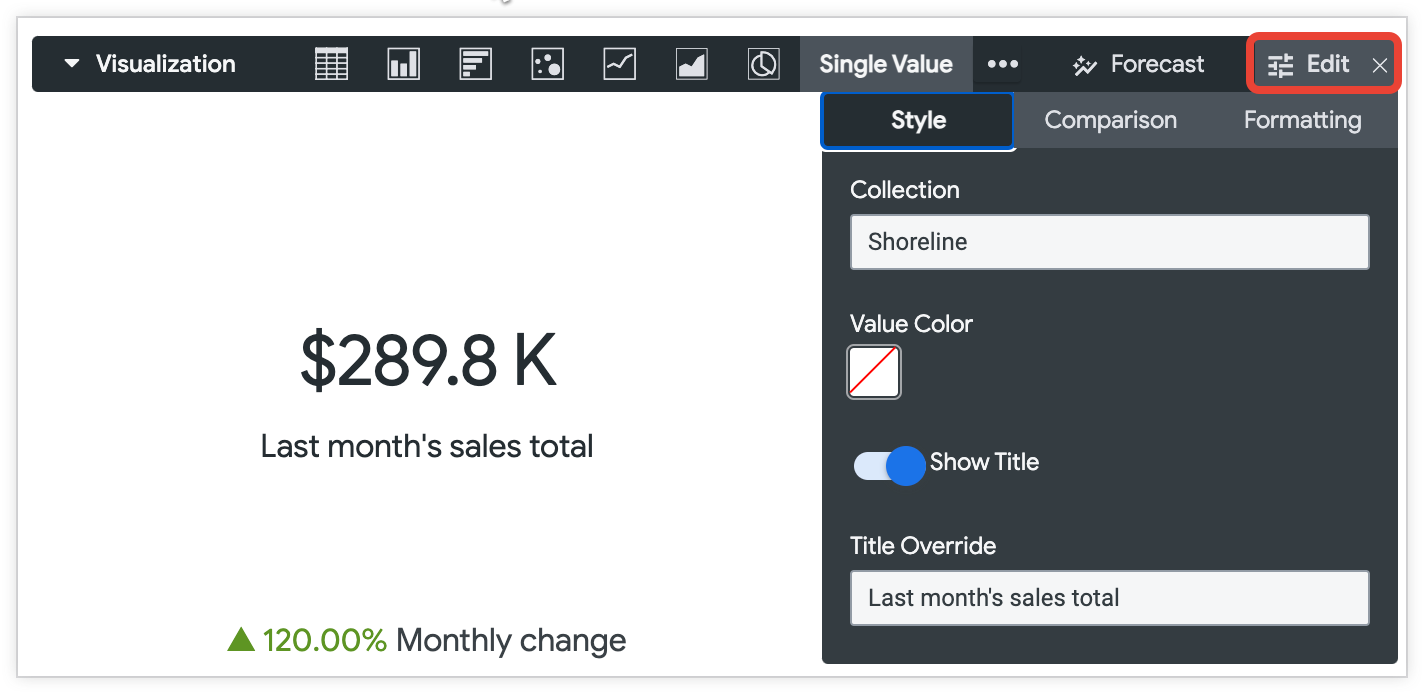Select the column chart visualization icon
1424x694 pixels.
(403, 63)
